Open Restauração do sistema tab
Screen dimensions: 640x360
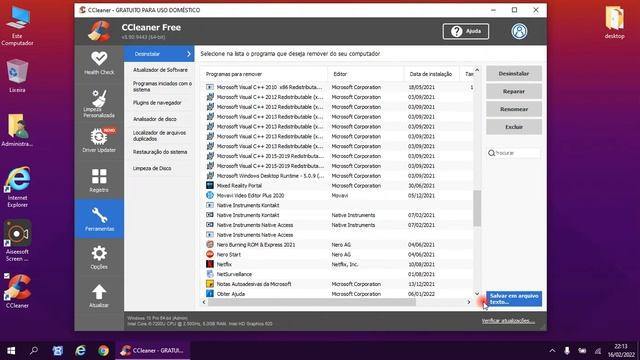[160, 152]
